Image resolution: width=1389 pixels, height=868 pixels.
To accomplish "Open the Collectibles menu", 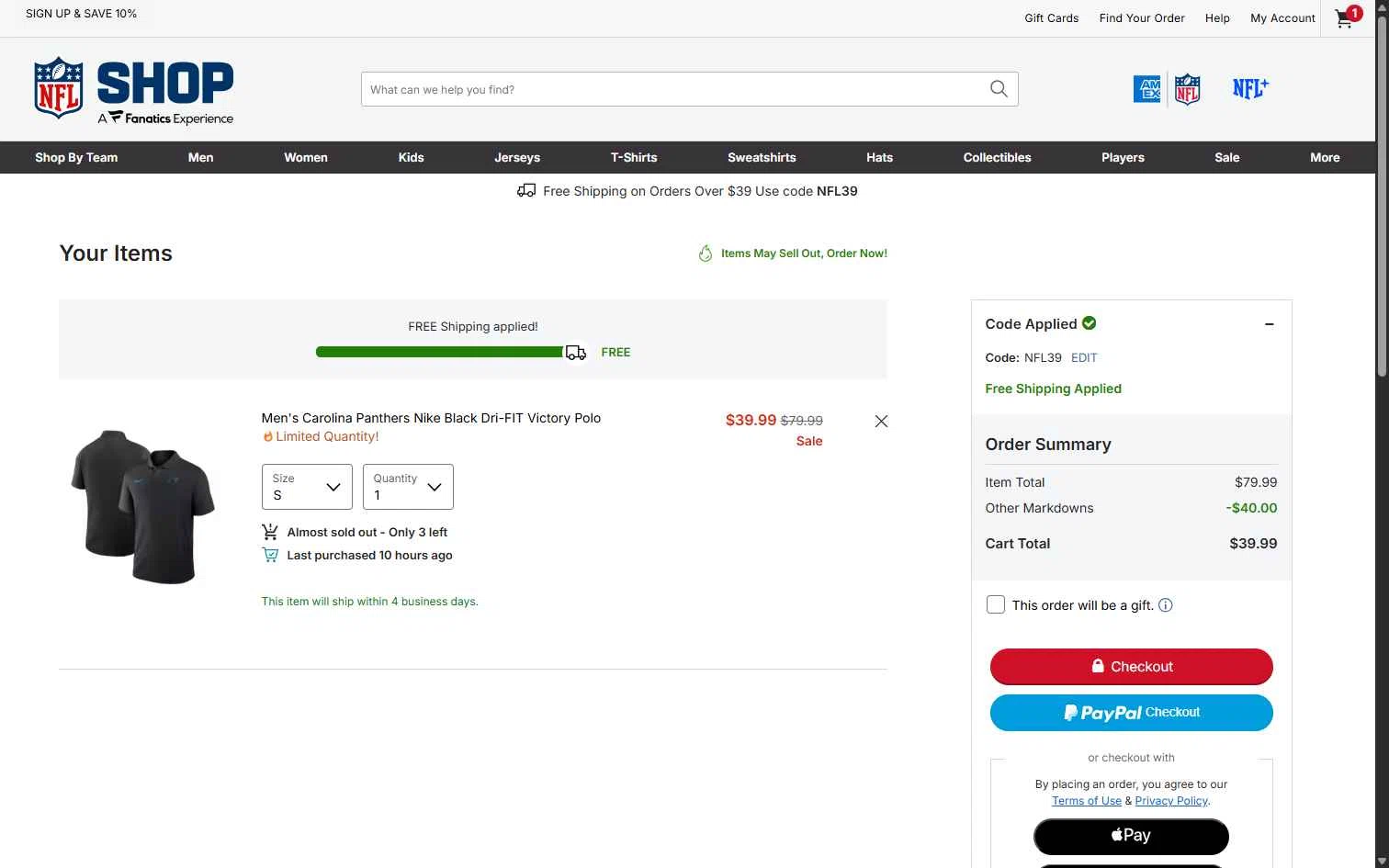I will (997, 158).
